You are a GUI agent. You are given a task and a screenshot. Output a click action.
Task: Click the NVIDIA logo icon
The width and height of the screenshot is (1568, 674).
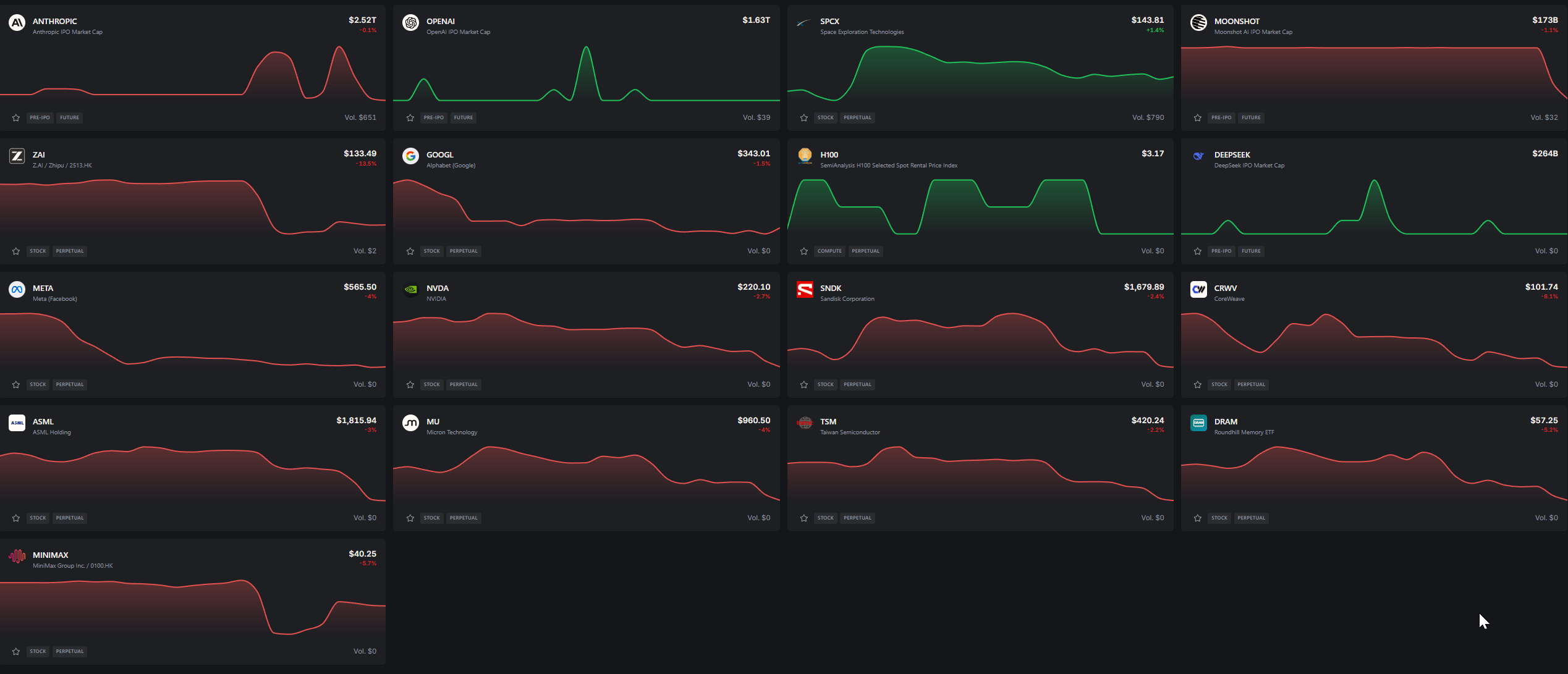coord(410,290)
